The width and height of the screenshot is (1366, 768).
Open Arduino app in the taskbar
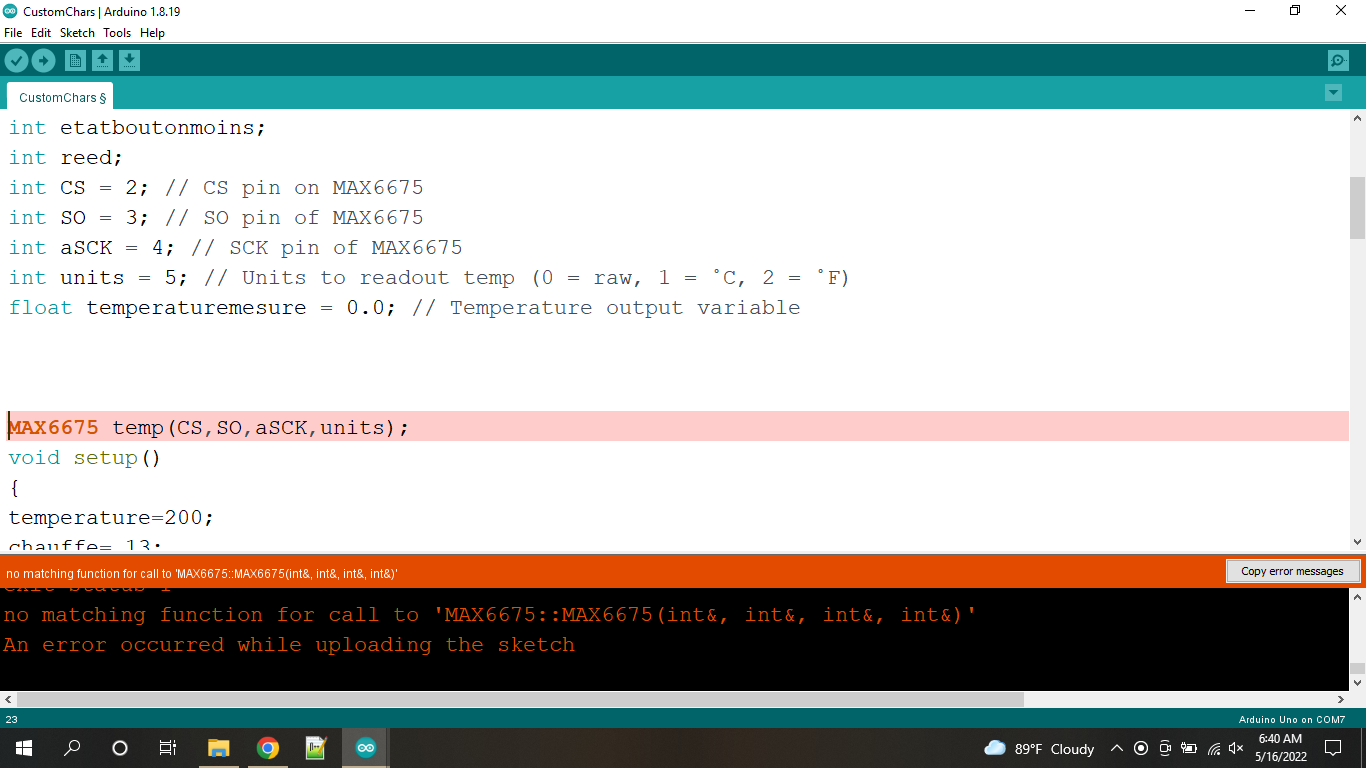coord(366,748)
